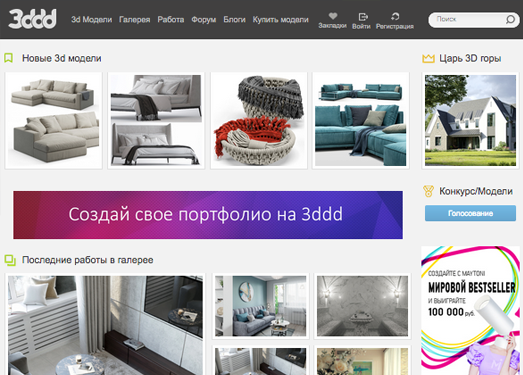523x375 pixels.
Task: Click the Создай свое портфолио banner
Action: [x=208, y=215]
